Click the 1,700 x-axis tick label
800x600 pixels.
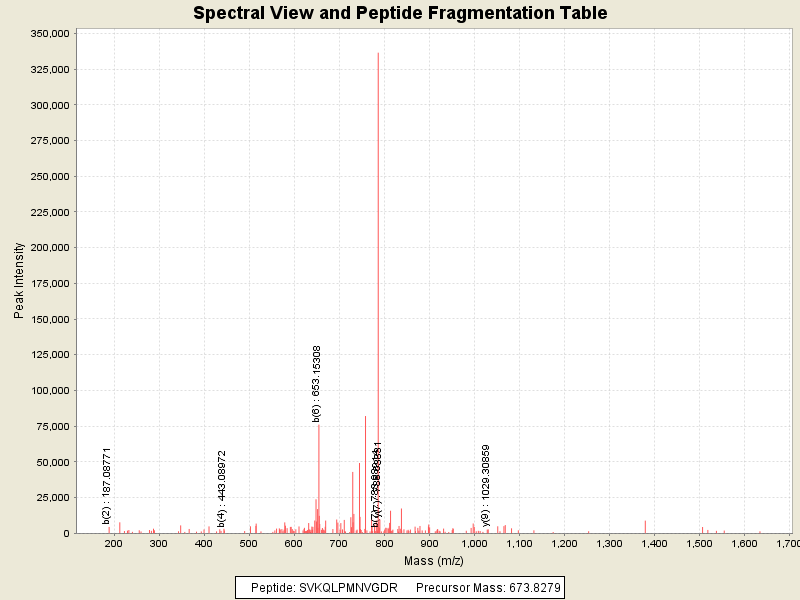click(787, 543)
